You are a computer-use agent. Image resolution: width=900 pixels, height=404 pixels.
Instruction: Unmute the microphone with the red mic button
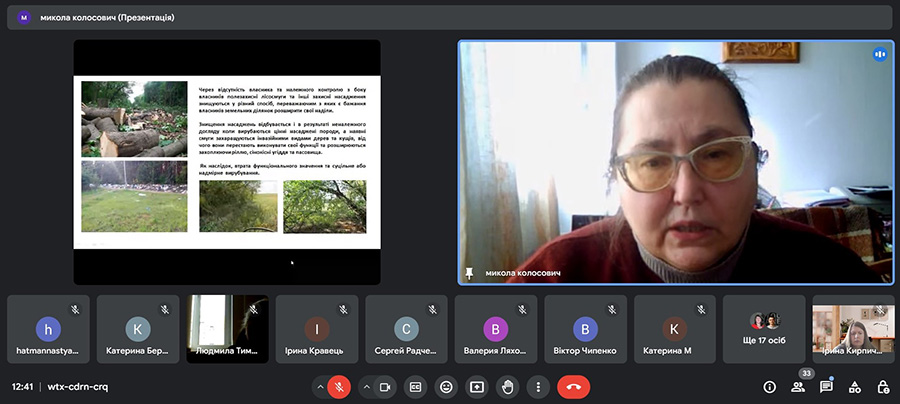click(x=339, y=387)
